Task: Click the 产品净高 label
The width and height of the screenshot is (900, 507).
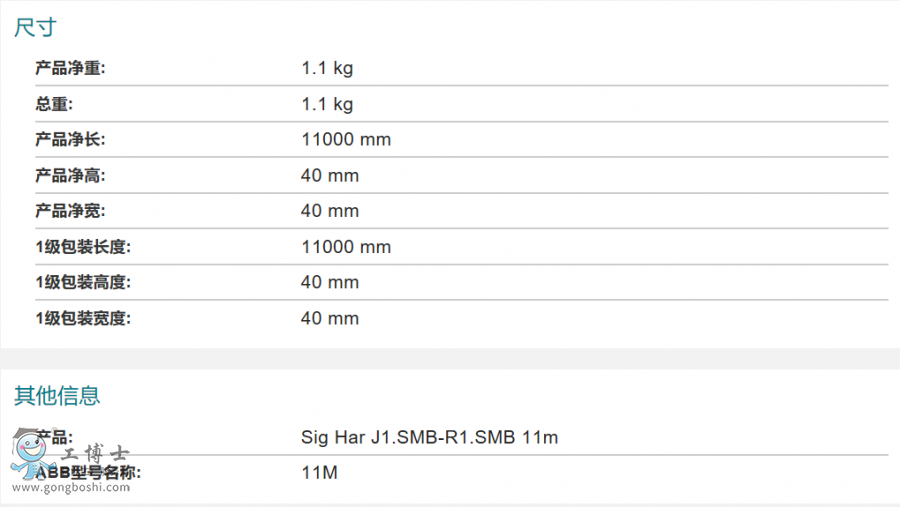Action: [x=70, y=175]
